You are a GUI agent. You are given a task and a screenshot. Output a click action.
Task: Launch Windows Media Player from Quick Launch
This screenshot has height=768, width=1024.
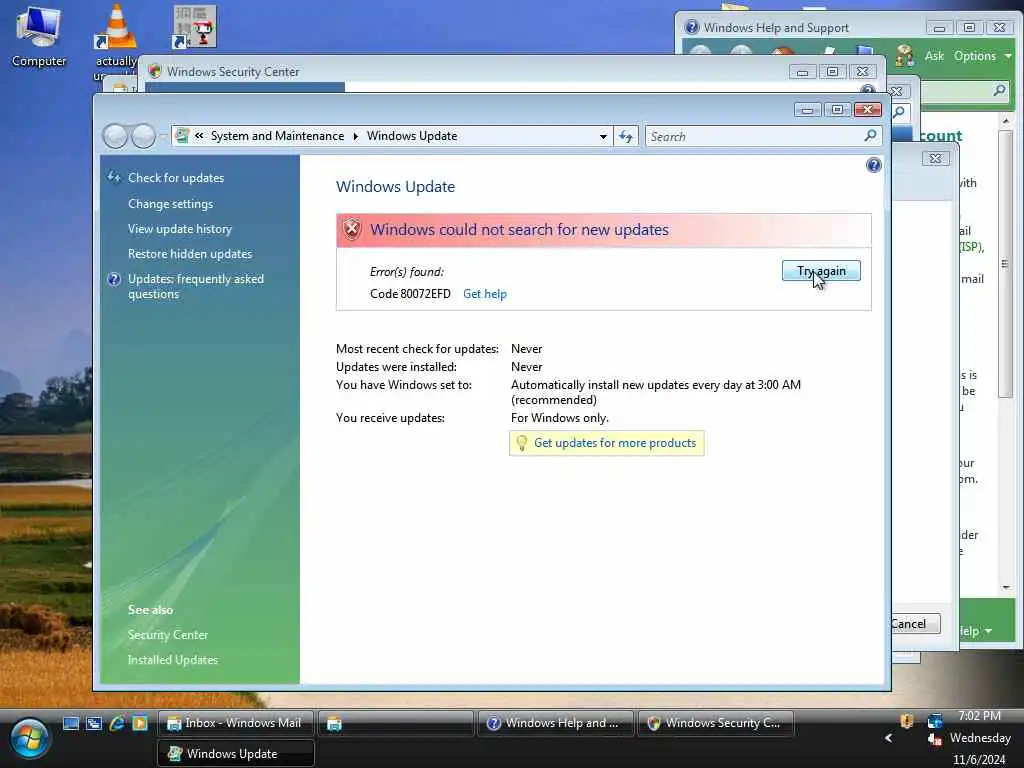tap(140, 723)
